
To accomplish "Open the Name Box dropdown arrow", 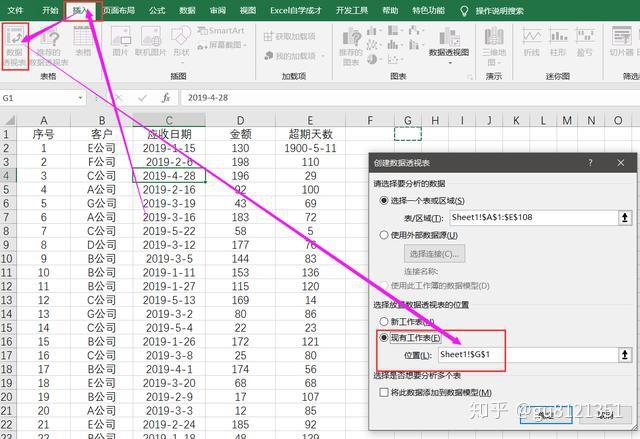I will (x=80, y=98).
